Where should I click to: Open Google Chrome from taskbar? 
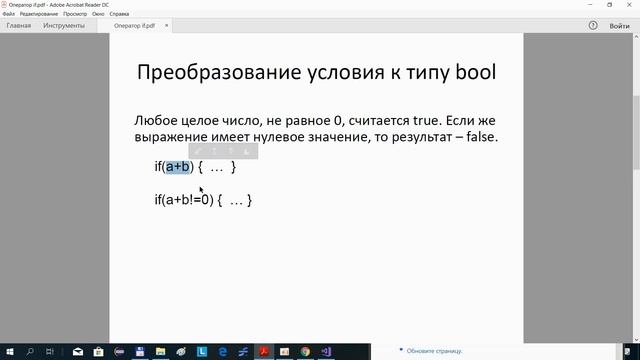(x=305, y=351)
